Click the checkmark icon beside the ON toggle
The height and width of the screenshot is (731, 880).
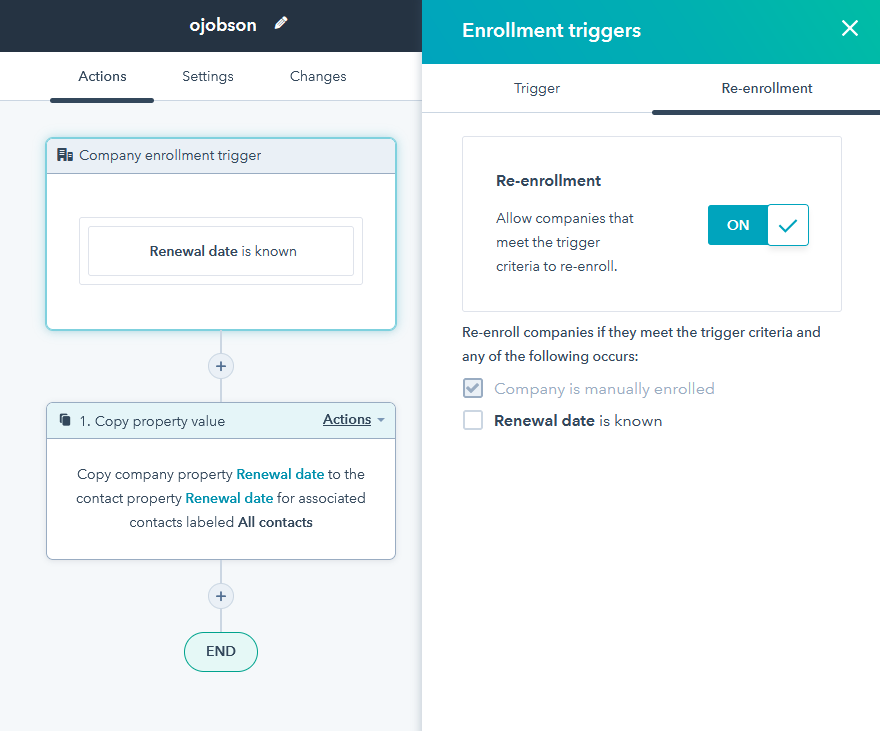coord(787,225)
